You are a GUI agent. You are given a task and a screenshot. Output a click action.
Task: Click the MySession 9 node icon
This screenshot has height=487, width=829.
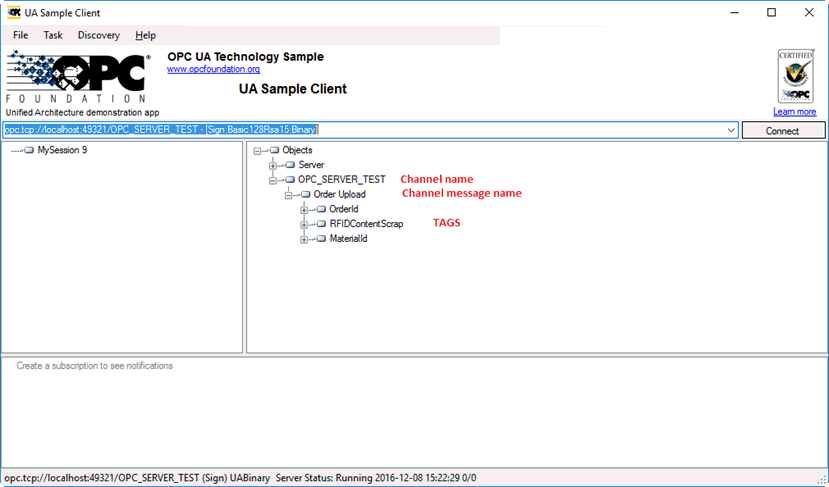pos(29,150)
